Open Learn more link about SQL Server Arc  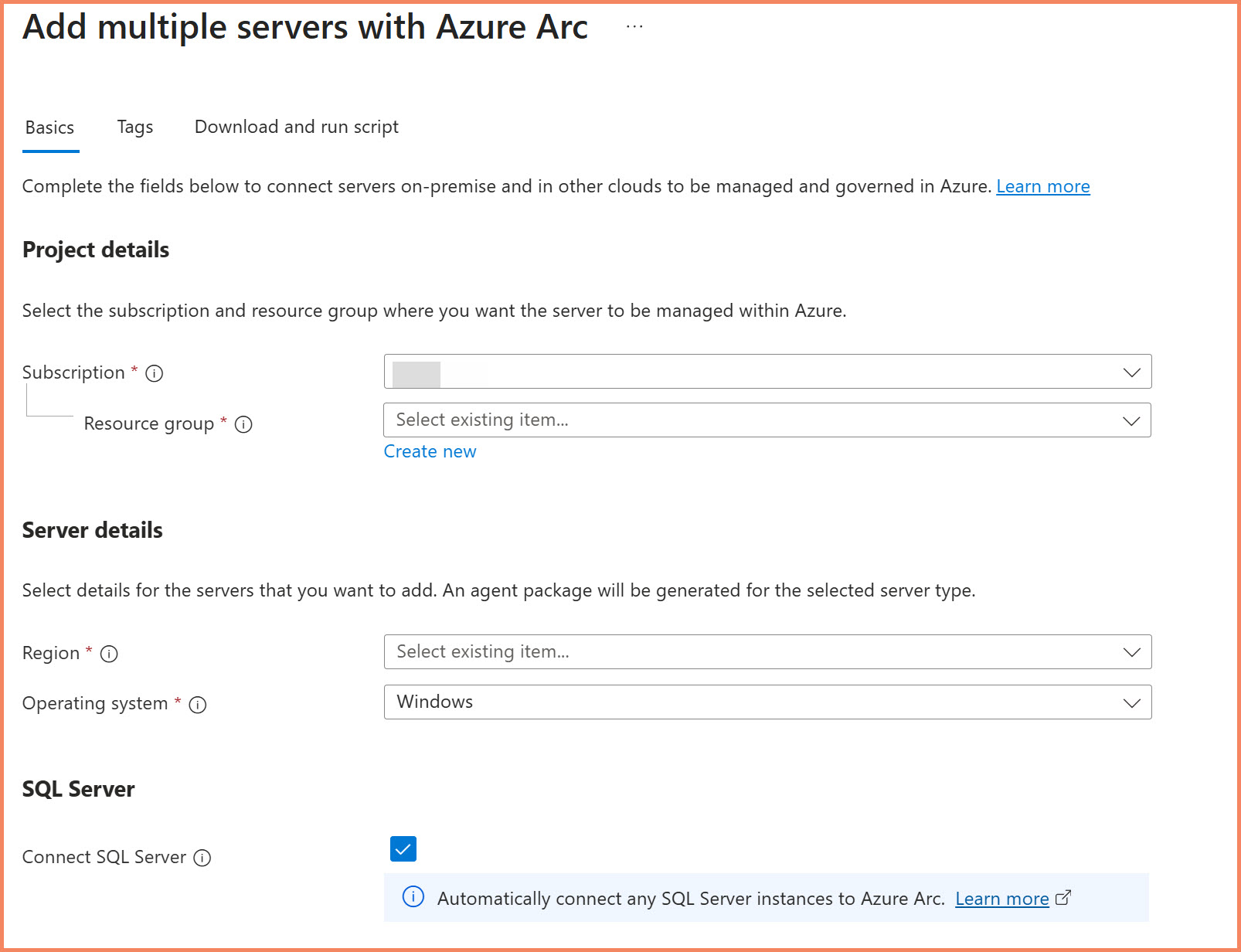1002,899
